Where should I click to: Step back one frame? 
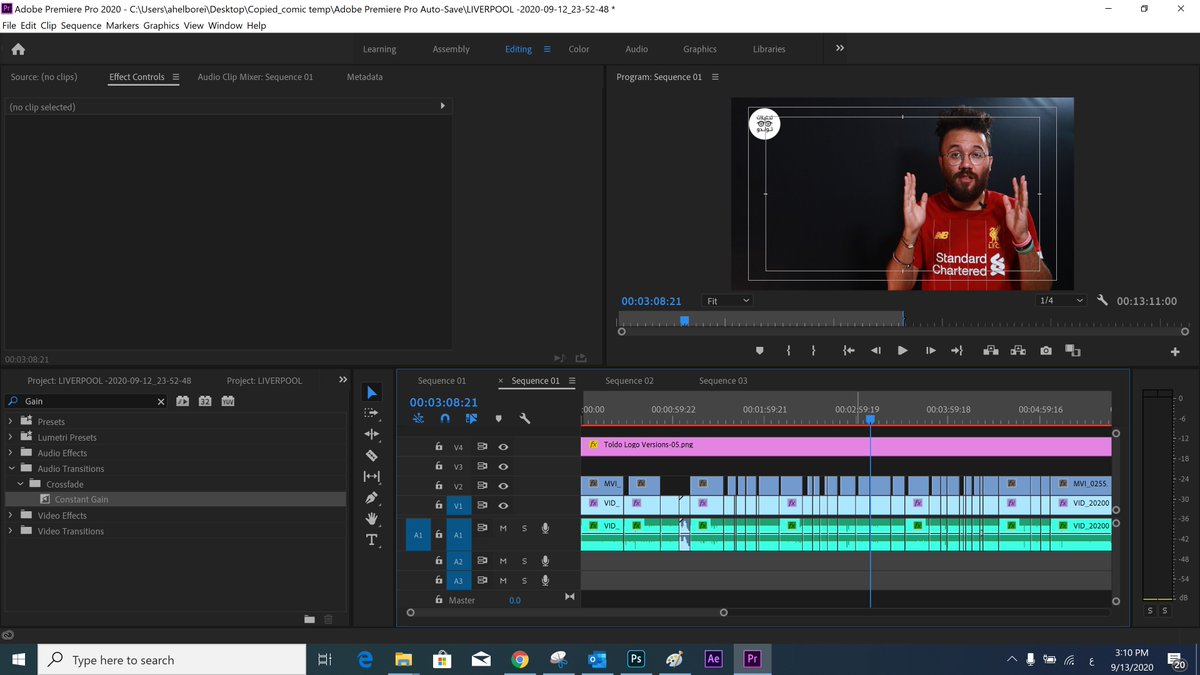pos(876,351)
